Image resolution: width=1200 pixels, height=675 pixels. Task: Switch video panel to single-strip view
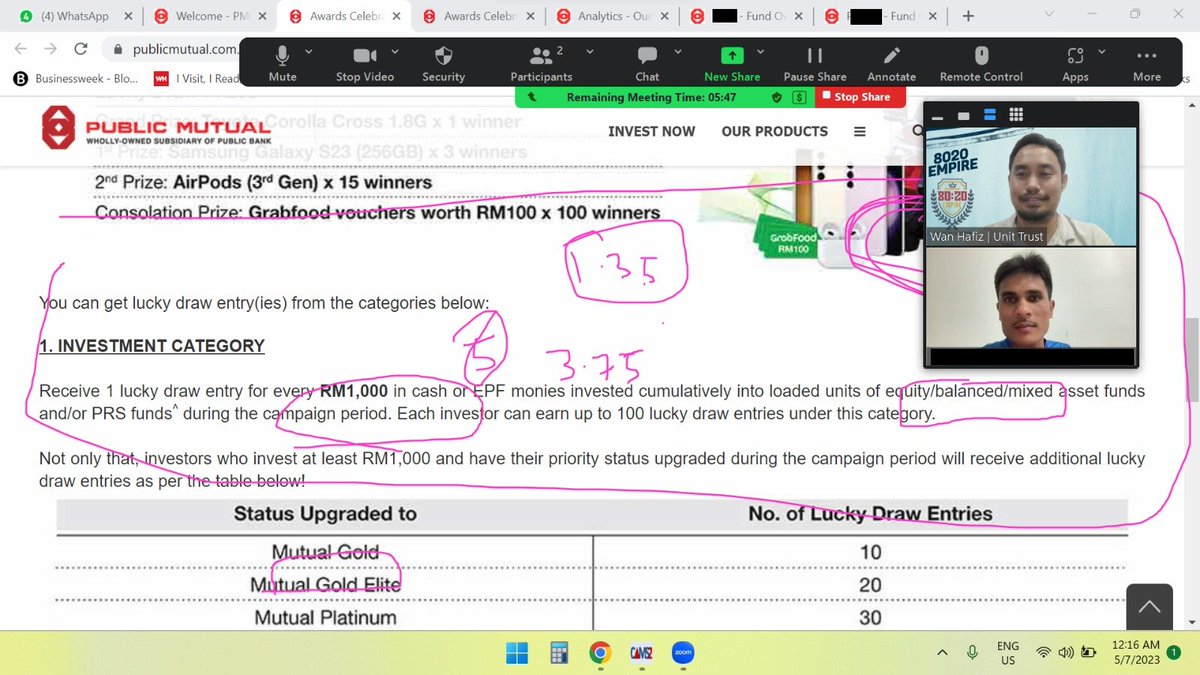pyautogui.click(x=965, y=114)
